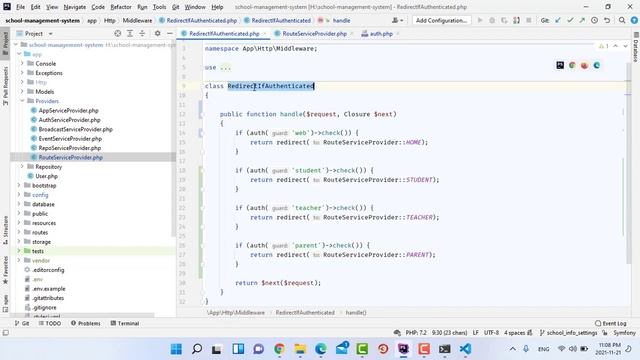
Task: Open Search Everywhere magnifier
Action: click(x=622, y=20)
